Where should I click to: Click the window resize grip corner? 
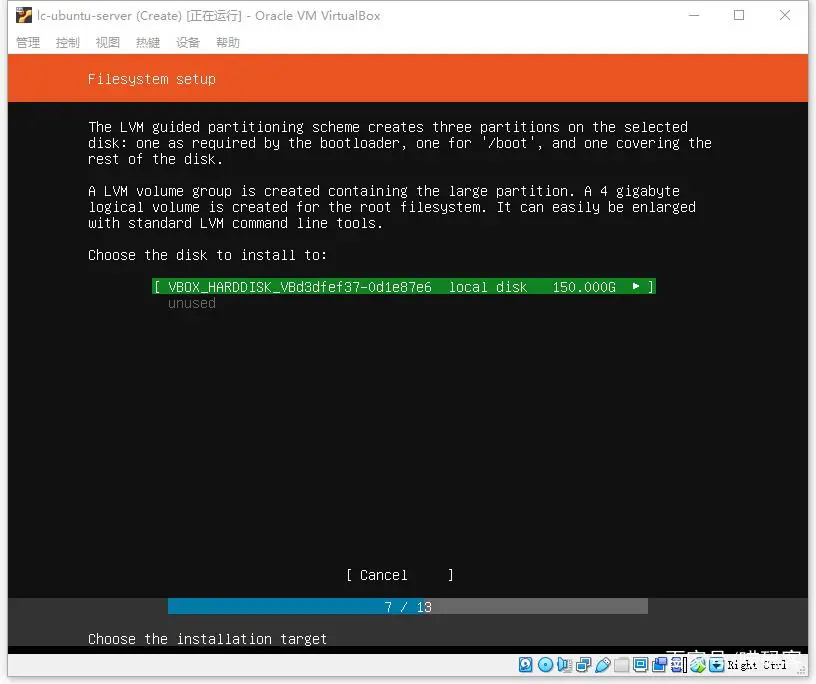click(x=801, y=670)
